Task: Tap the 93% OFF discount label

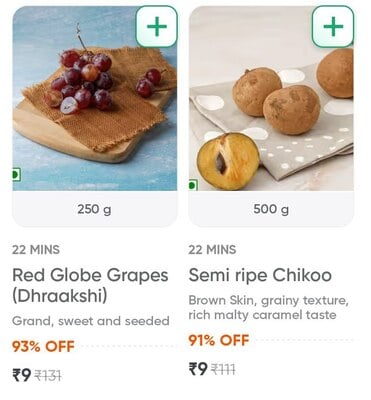Action: click(x=43, y=346)
